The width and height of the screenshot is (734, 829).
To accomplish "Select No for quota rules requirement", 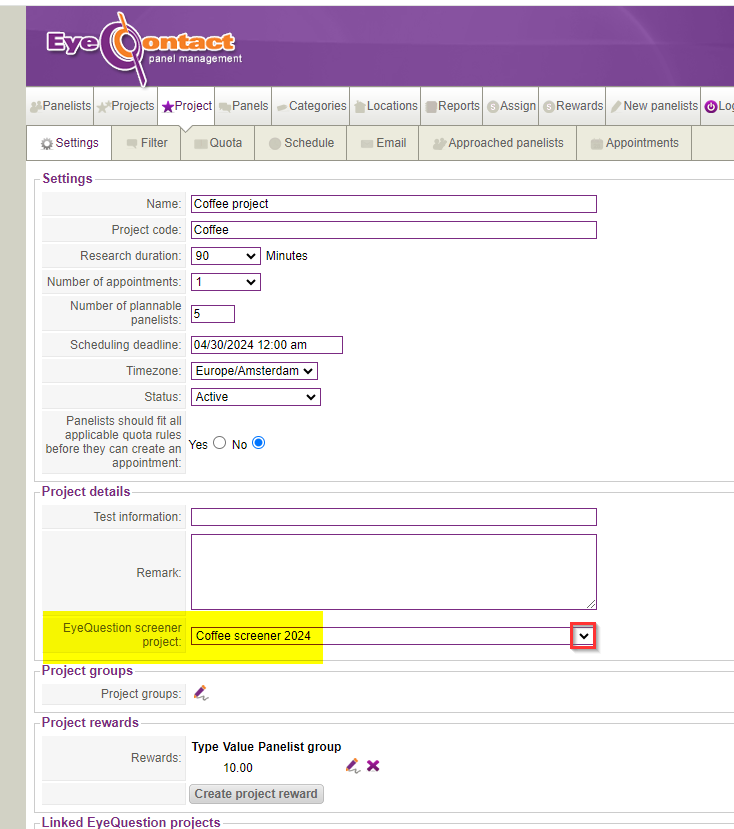I will click(259, 443).
